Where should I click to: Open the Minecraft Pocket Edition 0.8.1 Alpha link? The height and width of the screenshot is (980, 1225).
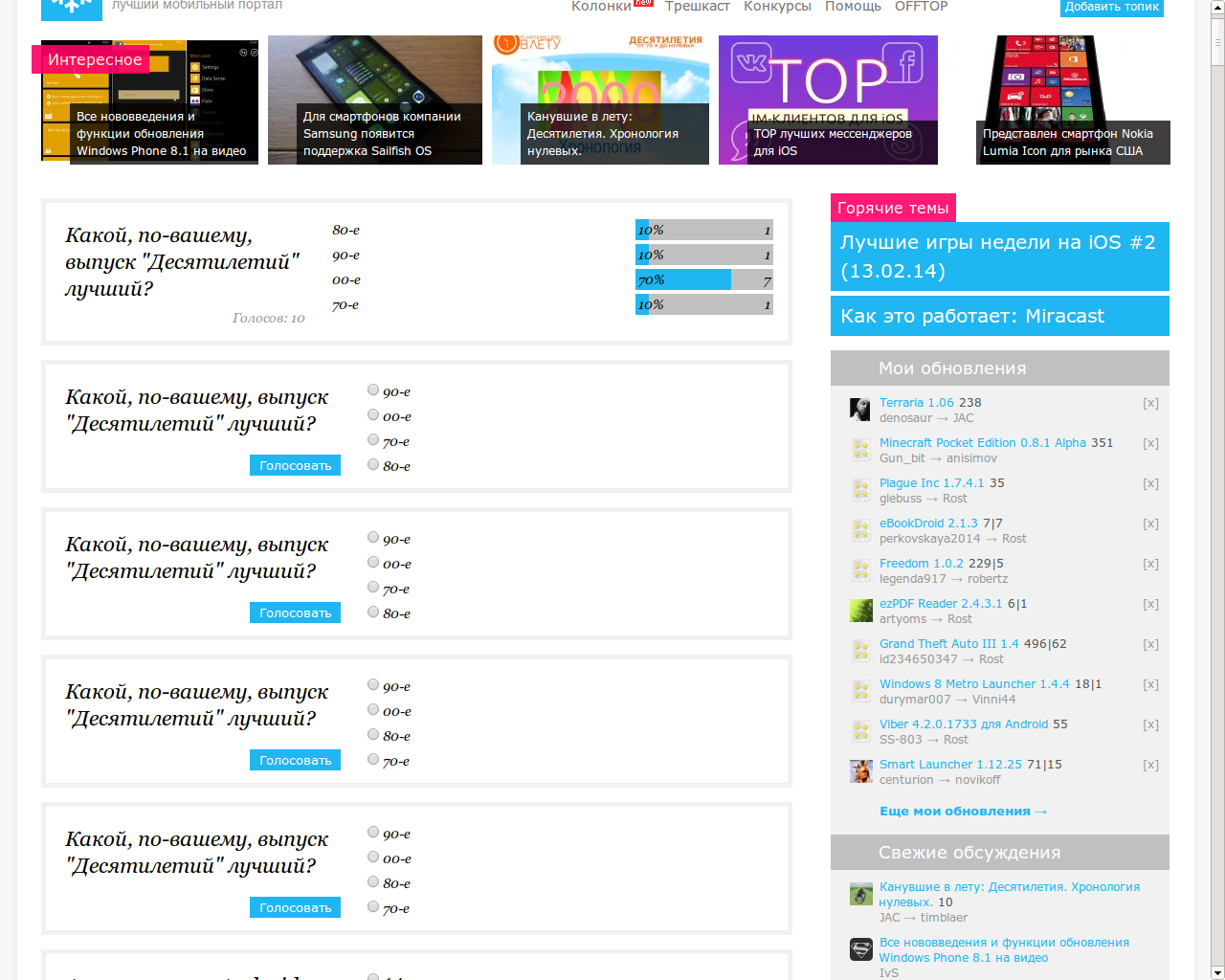983,443
